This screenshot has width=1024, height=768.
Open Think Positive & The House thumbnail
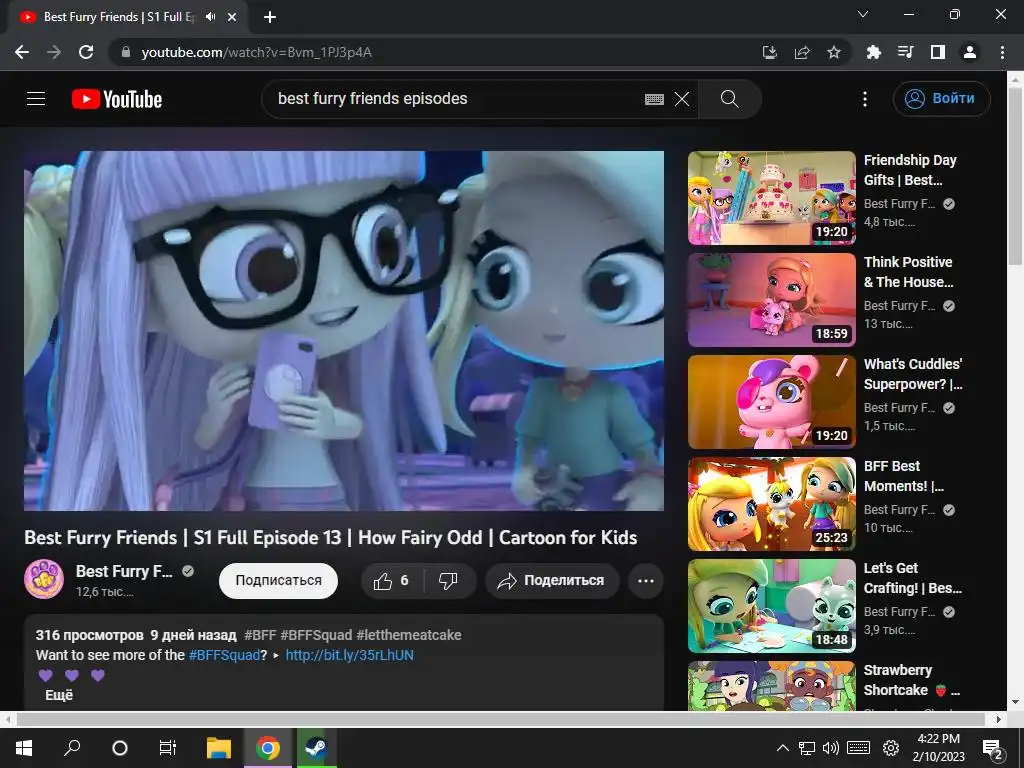coord(771,300)
